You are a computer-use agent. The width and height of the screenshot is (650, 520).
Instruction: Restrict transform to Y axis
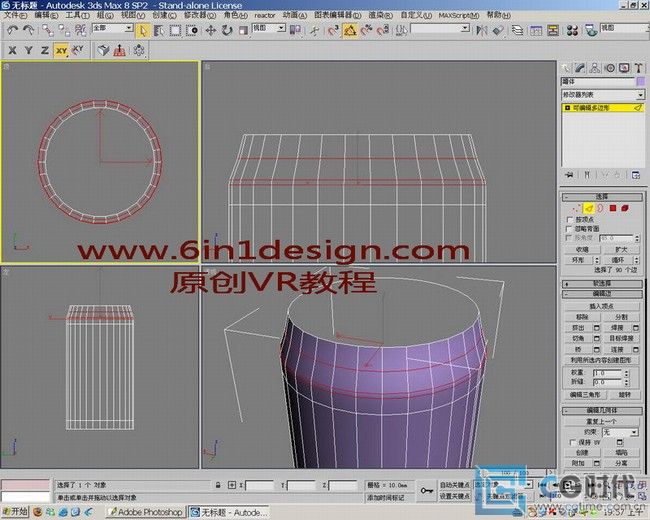(29, 51)
